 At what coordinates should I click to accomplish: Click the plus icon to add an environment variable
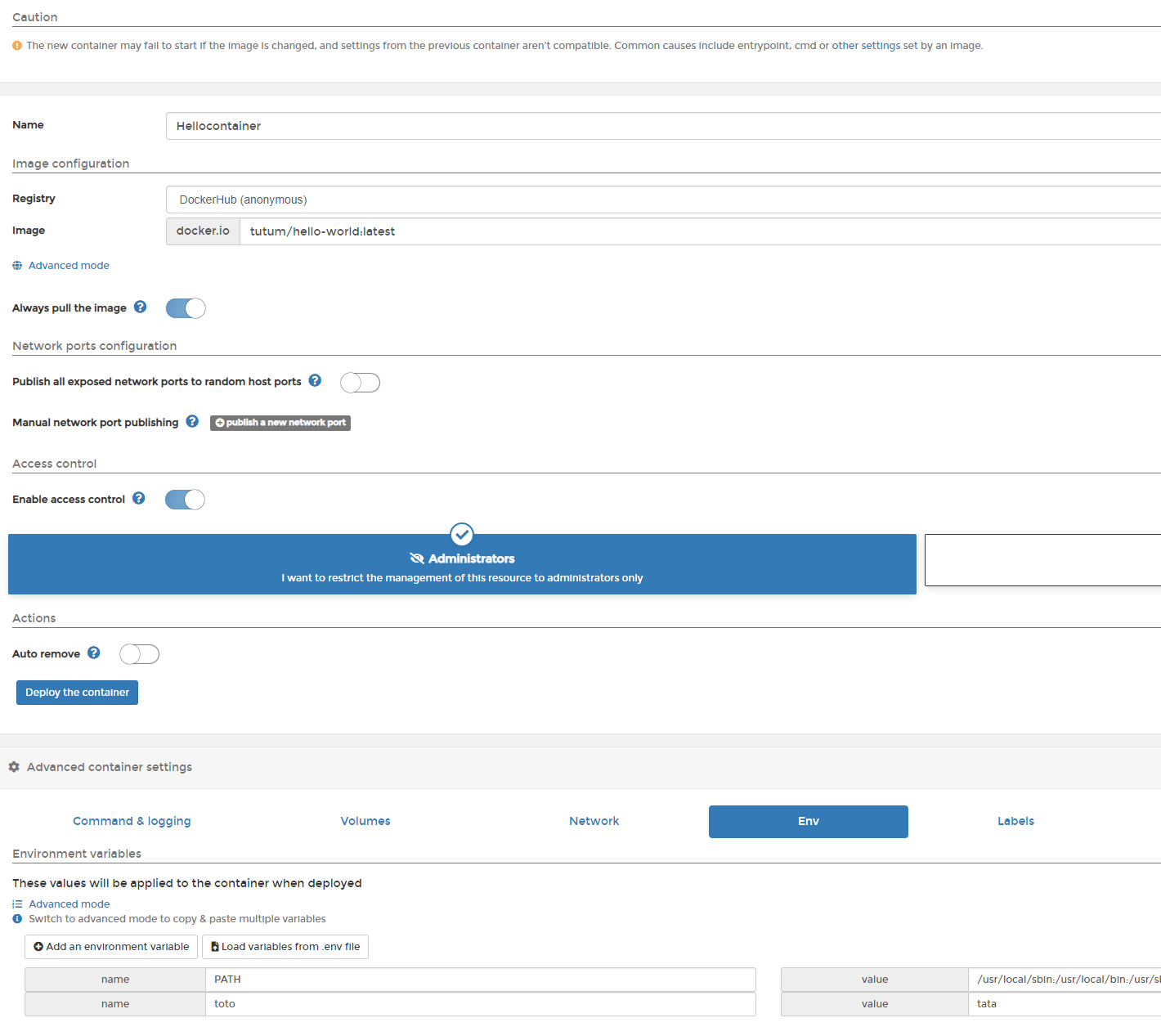point(38,946)
